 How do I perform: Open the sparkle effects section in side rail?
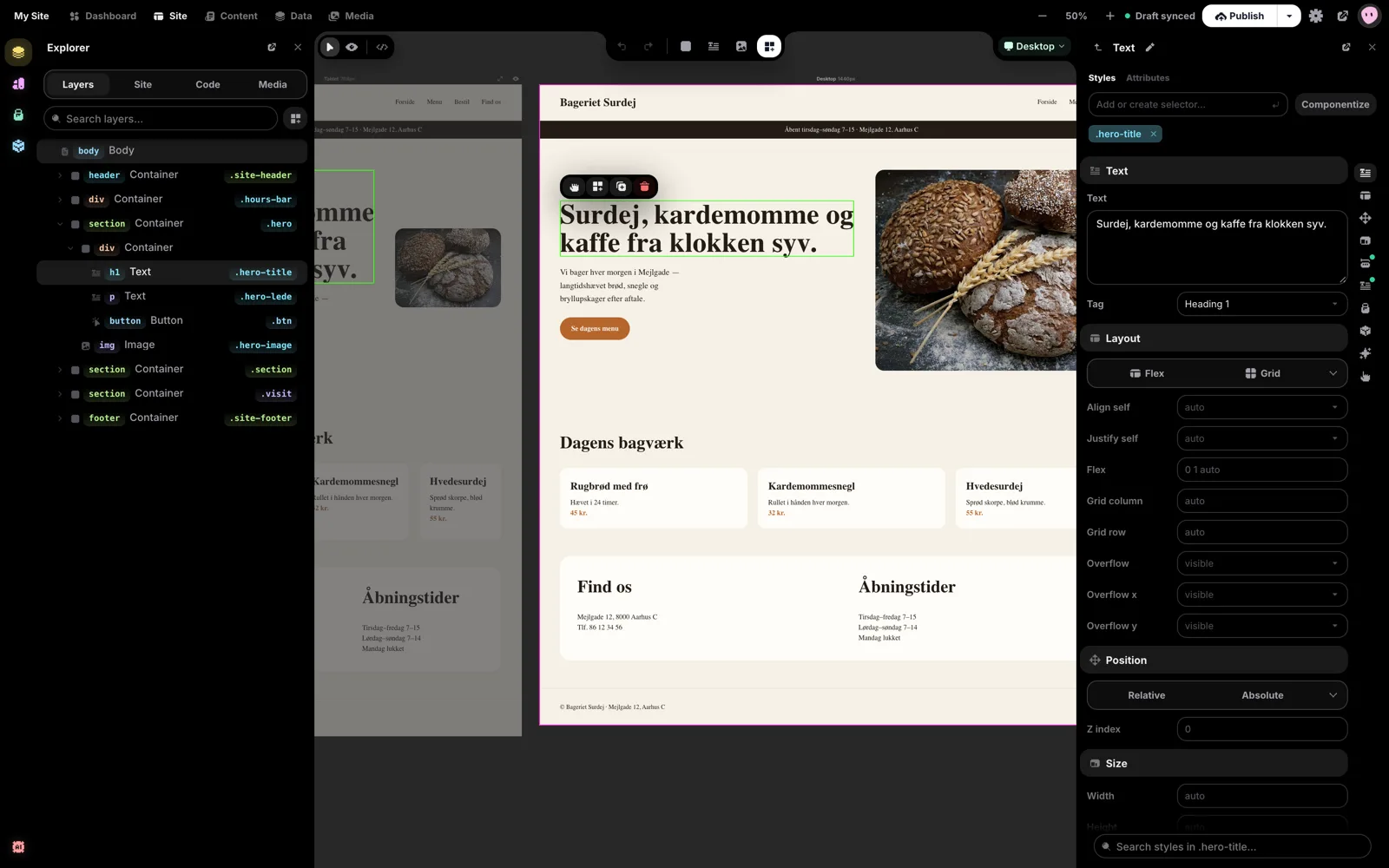[1366, 353]
